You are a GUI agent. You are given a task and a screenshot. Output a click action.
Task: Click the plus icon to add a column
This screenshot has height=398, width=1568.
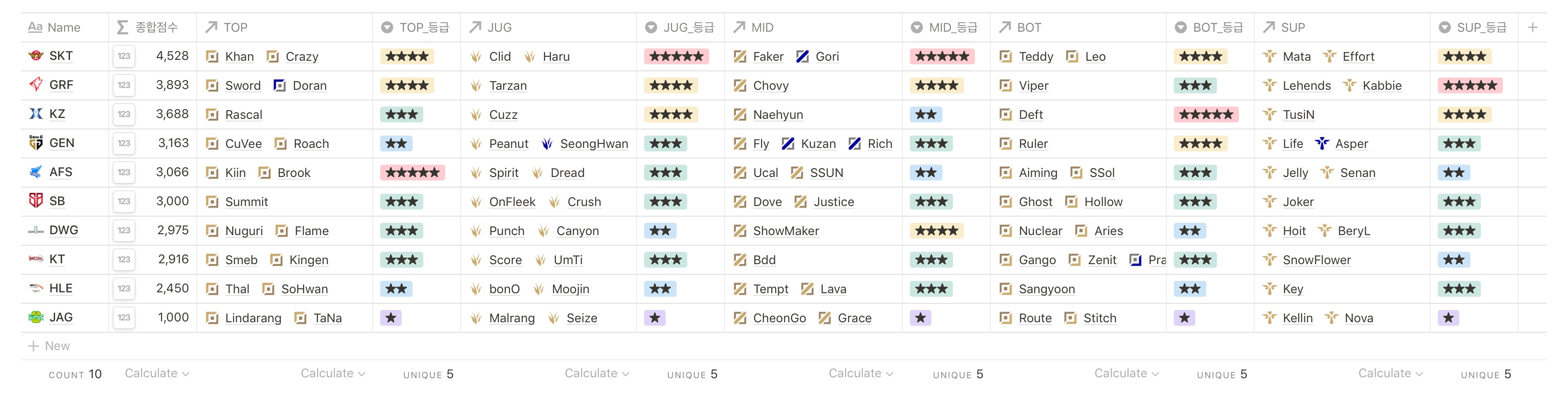pyautogui.click(x=1532, y=27)
